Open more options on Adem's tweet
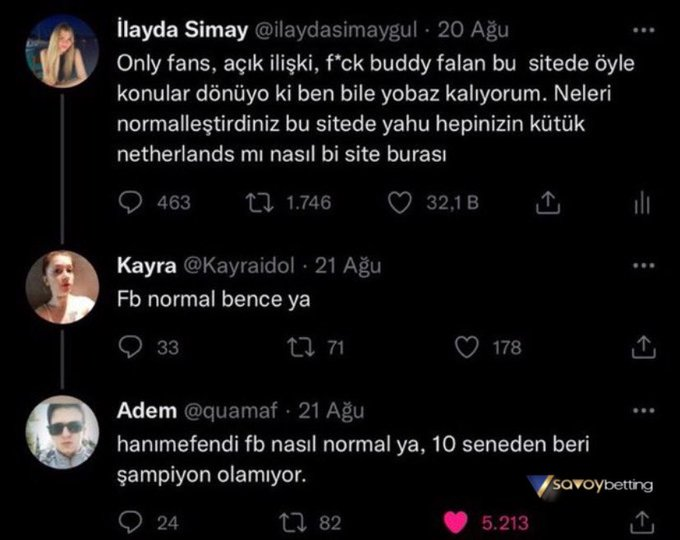 pyautogui.click(x=644, y=410)
